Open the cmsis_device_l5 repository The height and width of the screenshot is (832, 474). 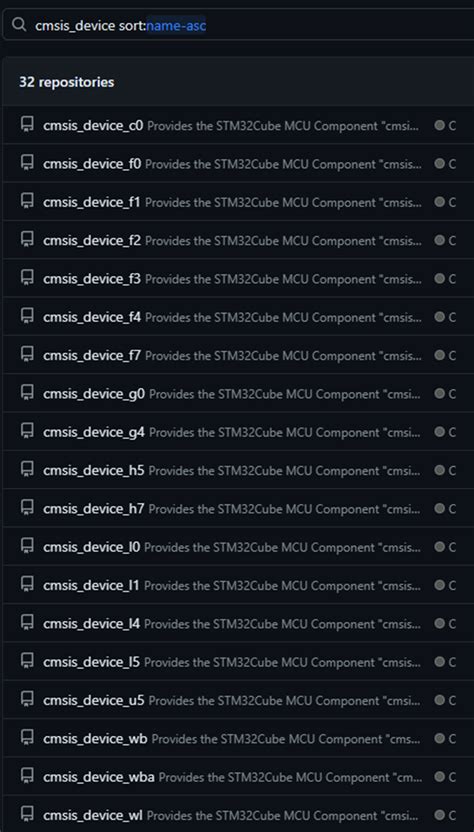coord(92,662)
